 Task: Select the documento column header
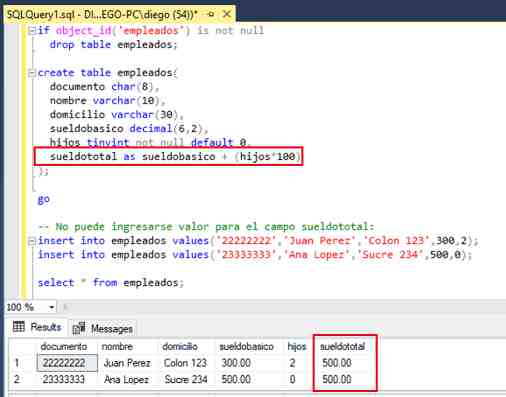[64, 347]
